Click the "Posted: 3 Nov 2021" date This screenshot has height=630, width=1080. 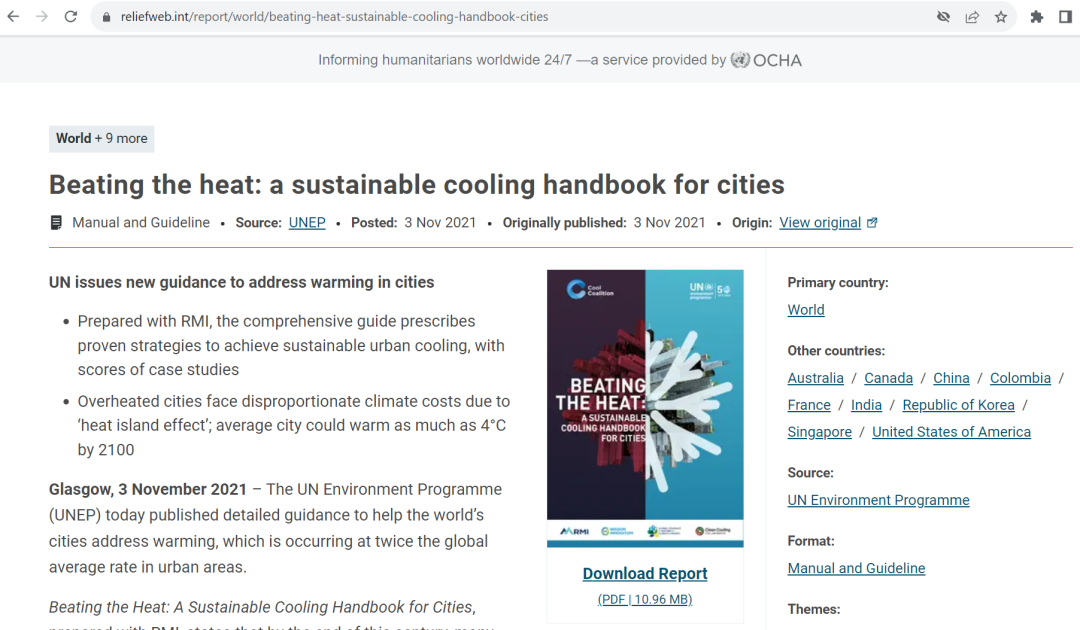[413, 222]
